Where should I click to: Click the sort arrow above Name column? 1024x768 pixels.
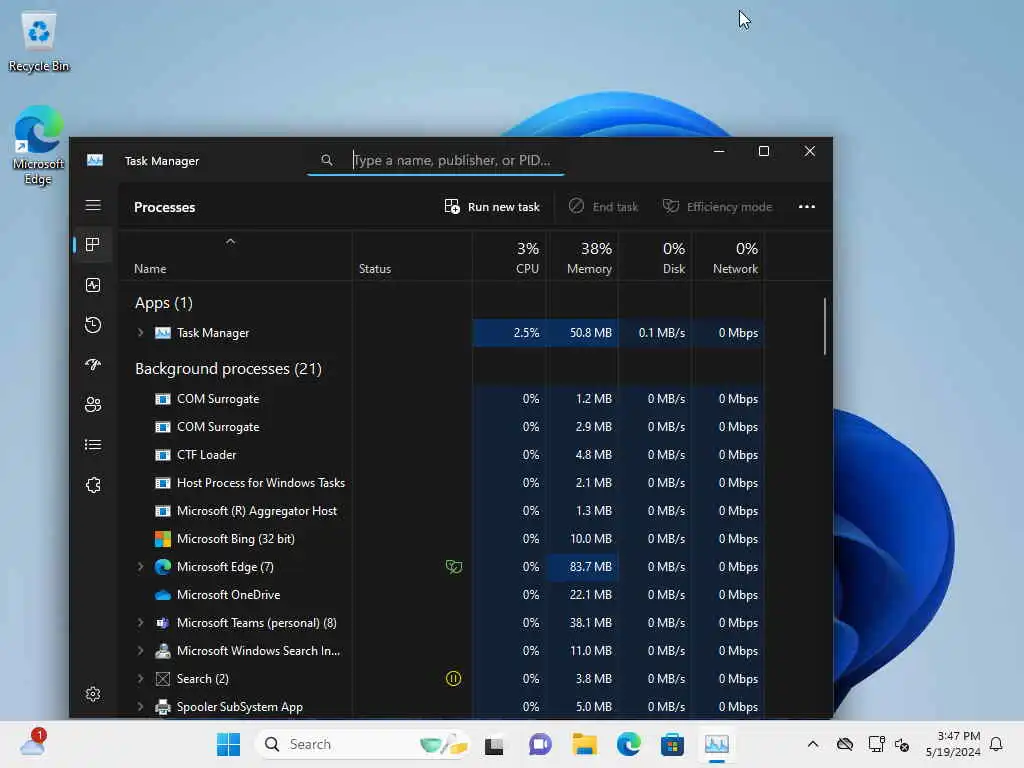(230, 242)
